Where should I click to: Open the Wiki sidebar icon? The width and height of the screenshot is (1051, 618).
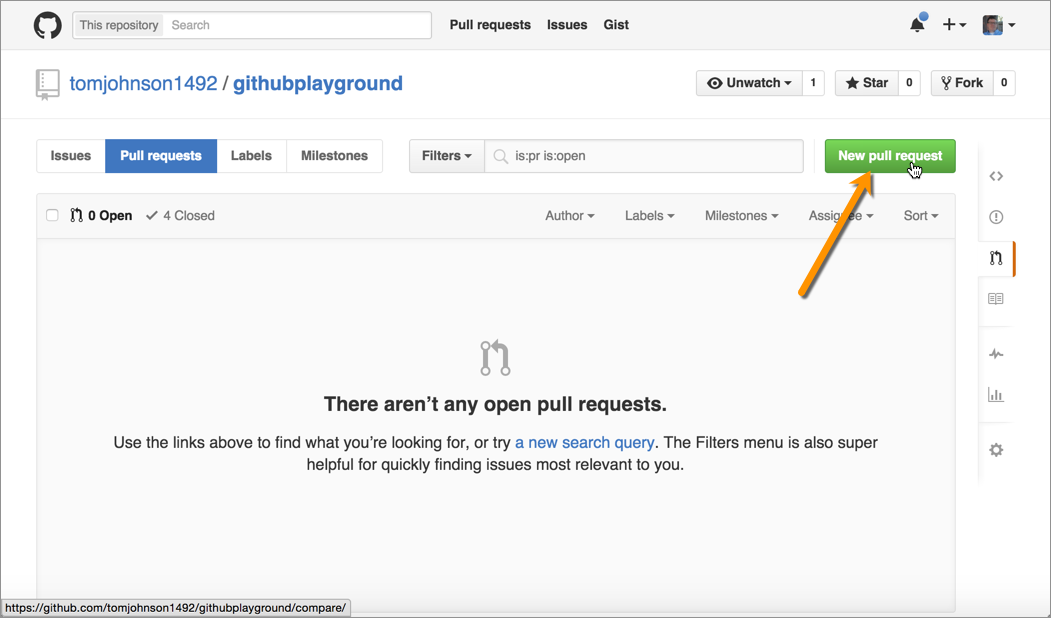coord(996,299)
